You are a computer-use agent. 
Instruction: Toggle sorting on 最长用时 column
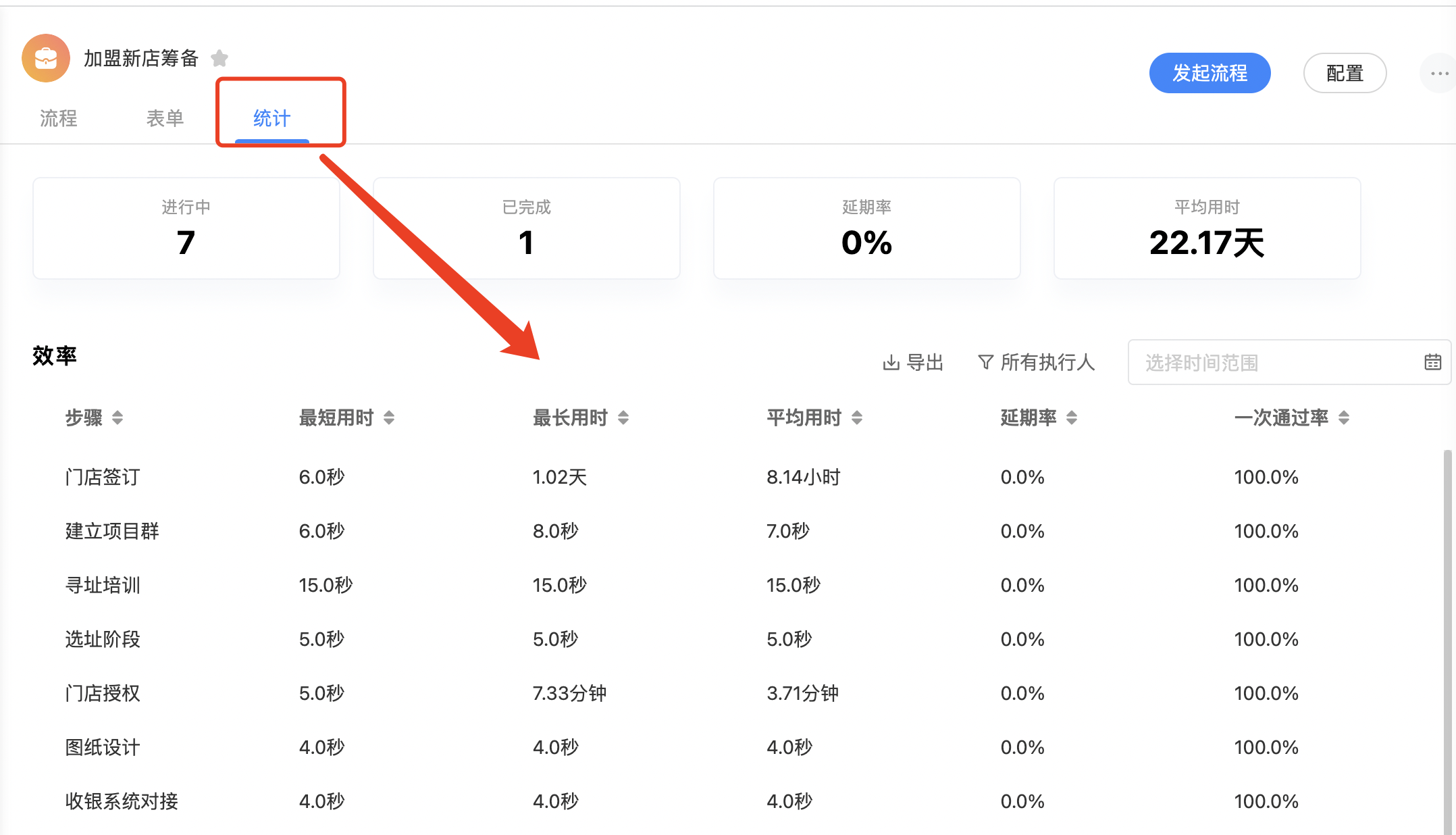(x=623, y=417)
